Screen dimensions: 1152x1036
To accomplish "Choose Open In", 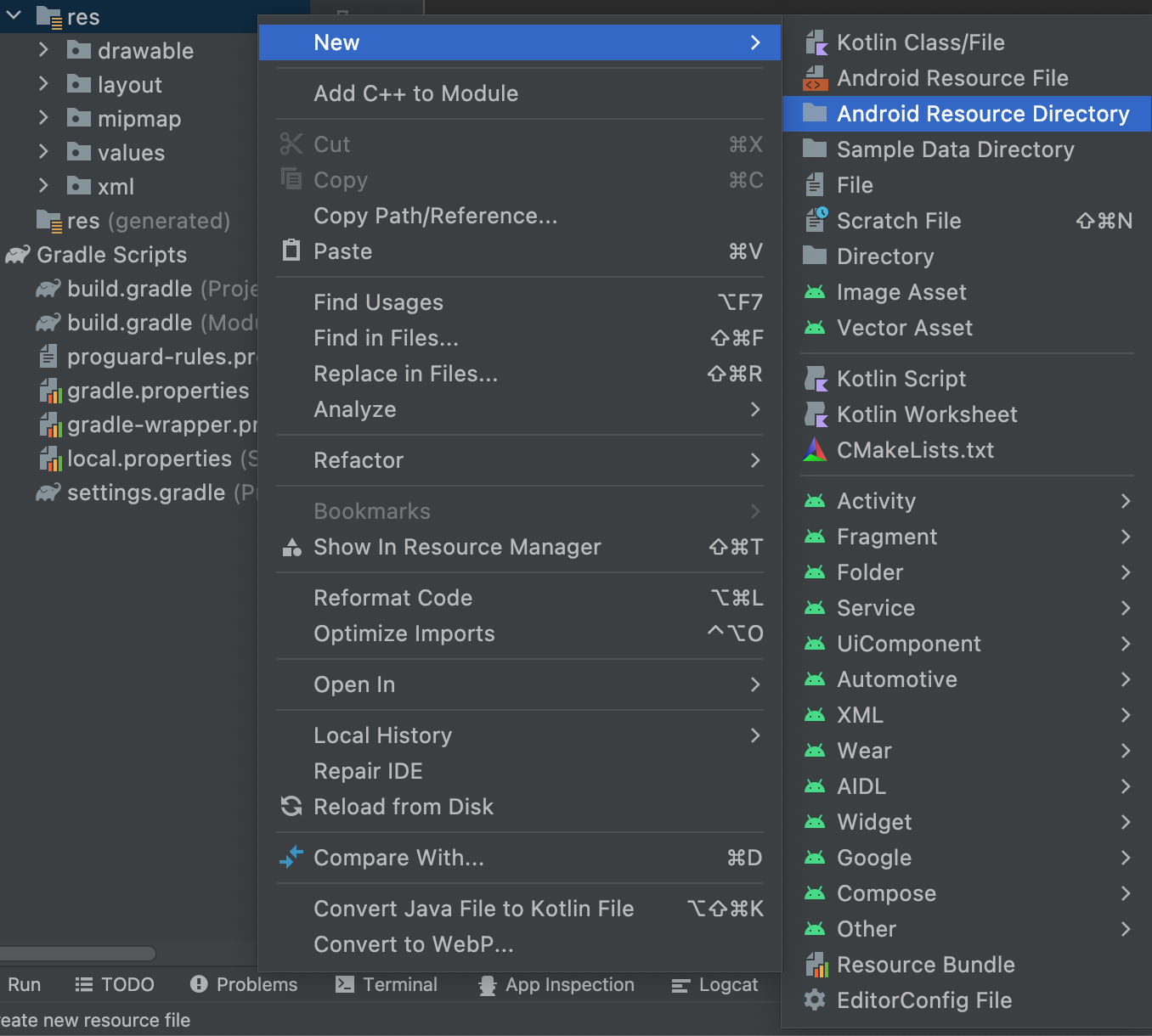I will click(x=520, y=684).
